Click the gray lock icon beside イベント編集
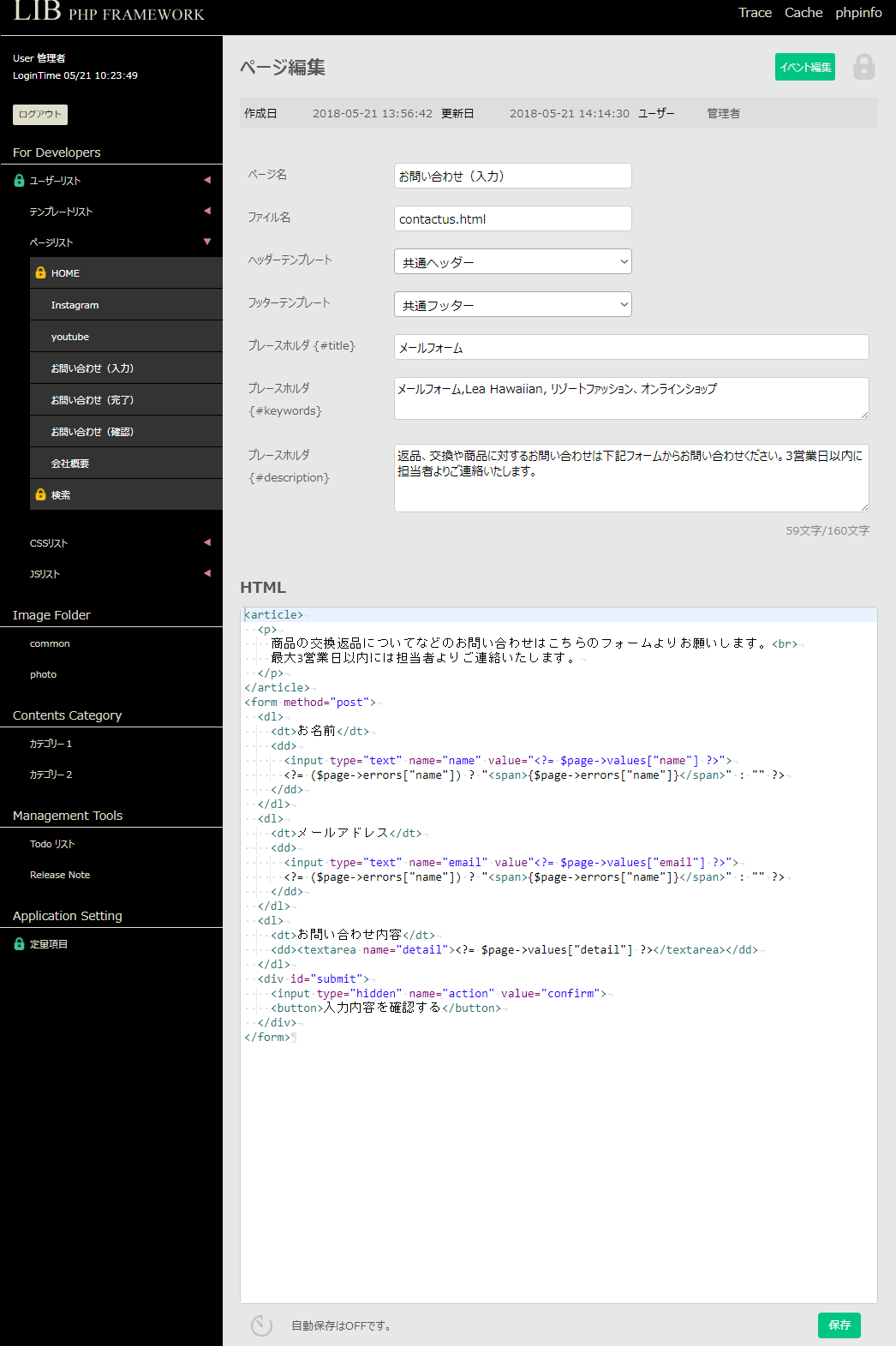The image size is (896, 1346). pyautogui.click(x=863, y=67)
